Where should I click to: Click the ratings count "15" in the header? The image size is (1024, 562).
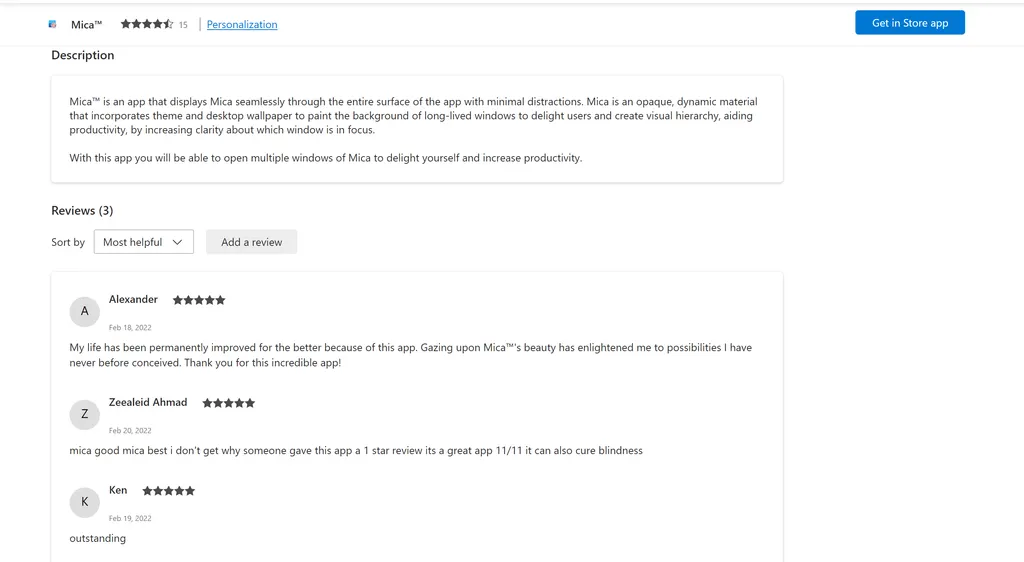[x=183, y=25]
